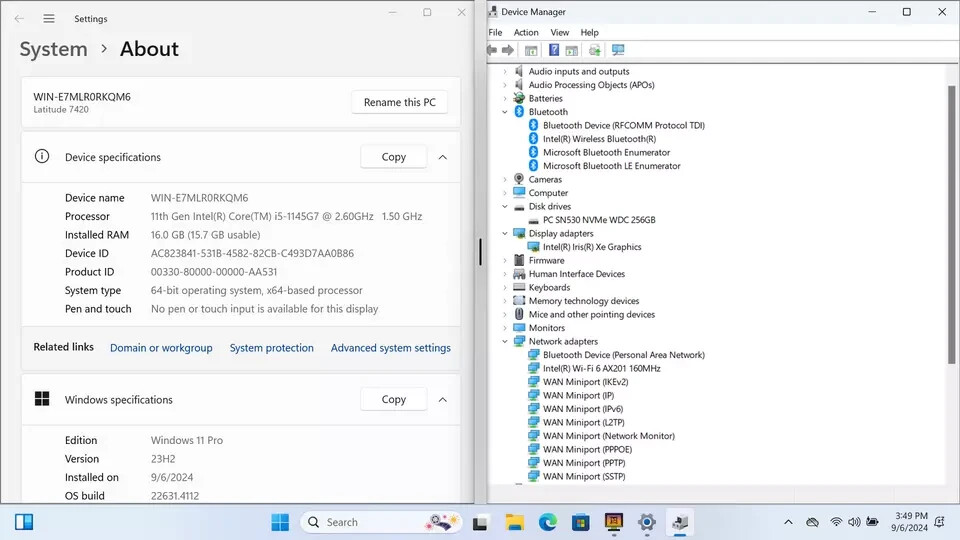
Task: Select PC SN530 NVMe WDC 256GB drive
Action: click(x=599, y=220)
